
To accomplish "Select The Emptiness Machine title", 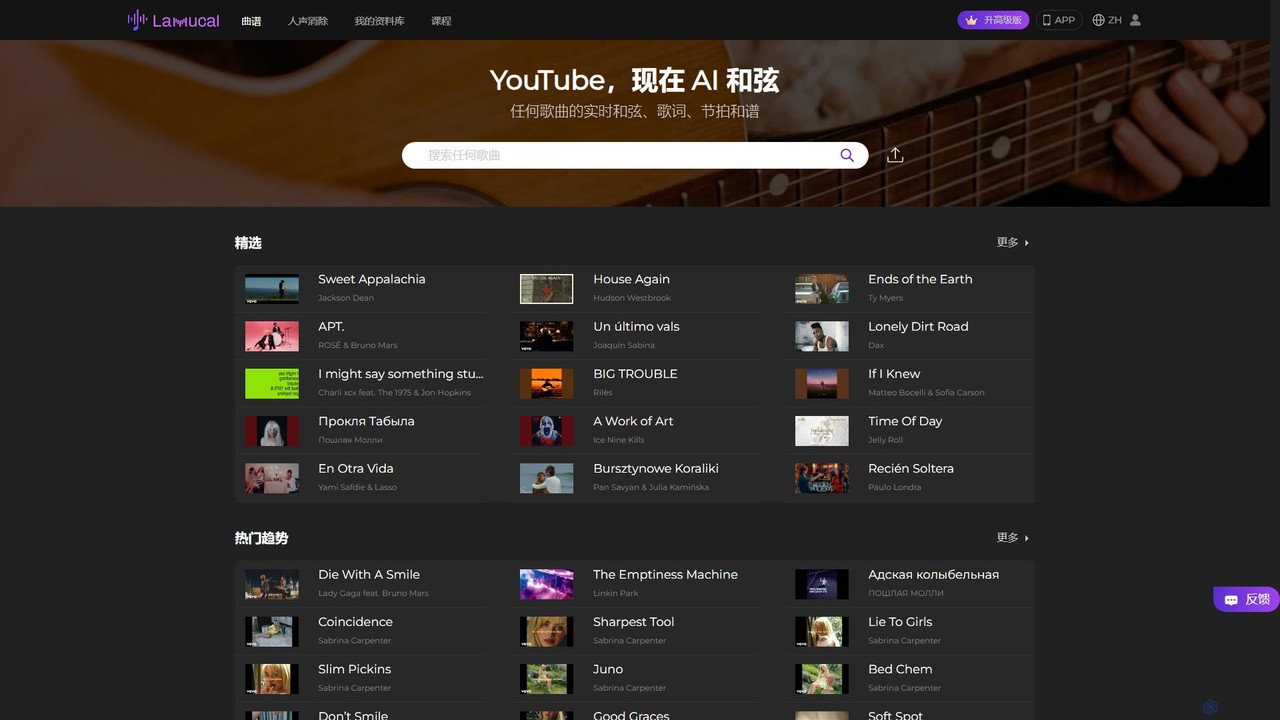I will [x=665, y=574].
